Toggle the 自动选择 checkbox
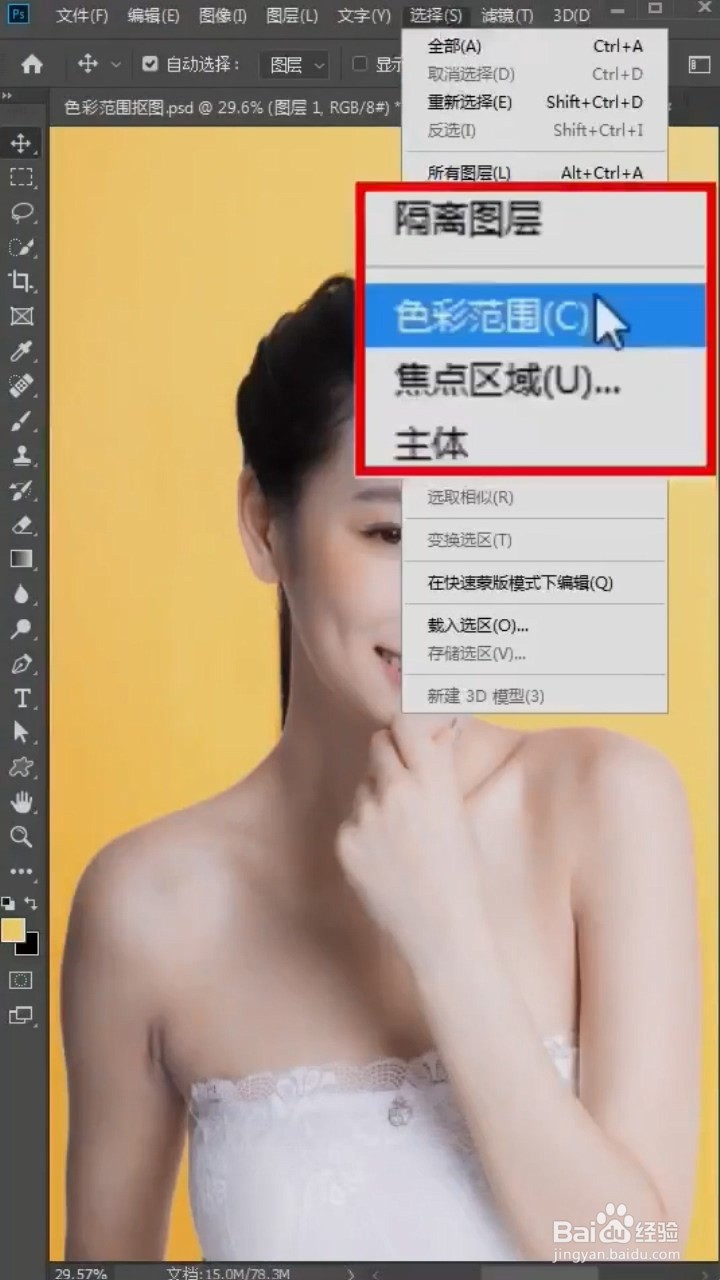720x1280 pixels. point(150,64)
